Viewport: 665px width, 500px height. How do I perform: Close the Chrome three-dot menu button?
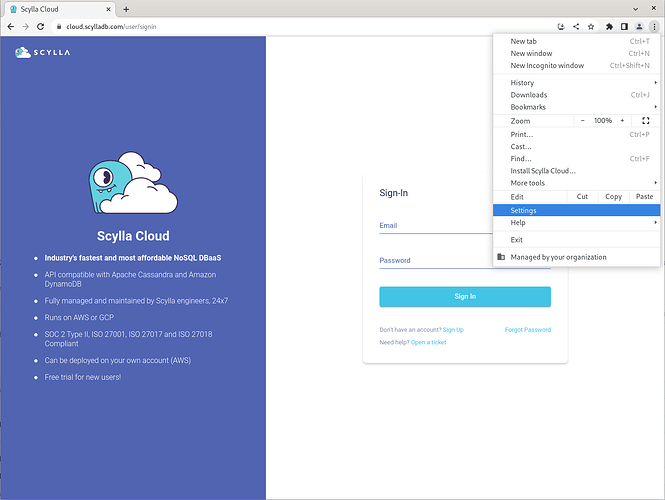pyautogui.click(x=654, y=27)
